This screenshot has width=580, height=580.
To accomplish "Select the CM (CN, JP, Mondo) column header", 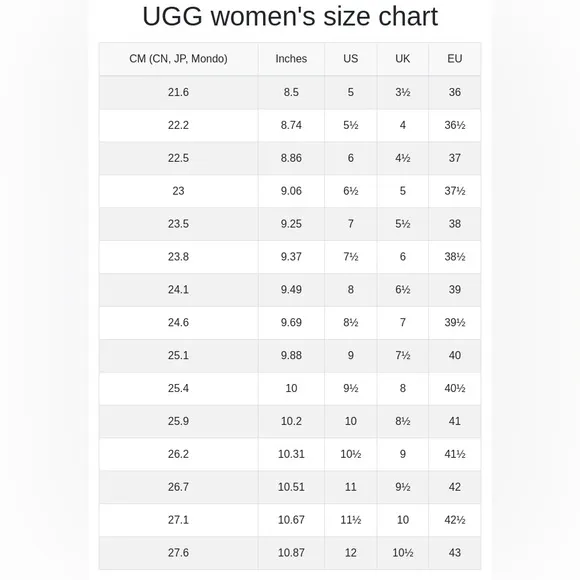I will pos(178,59).
